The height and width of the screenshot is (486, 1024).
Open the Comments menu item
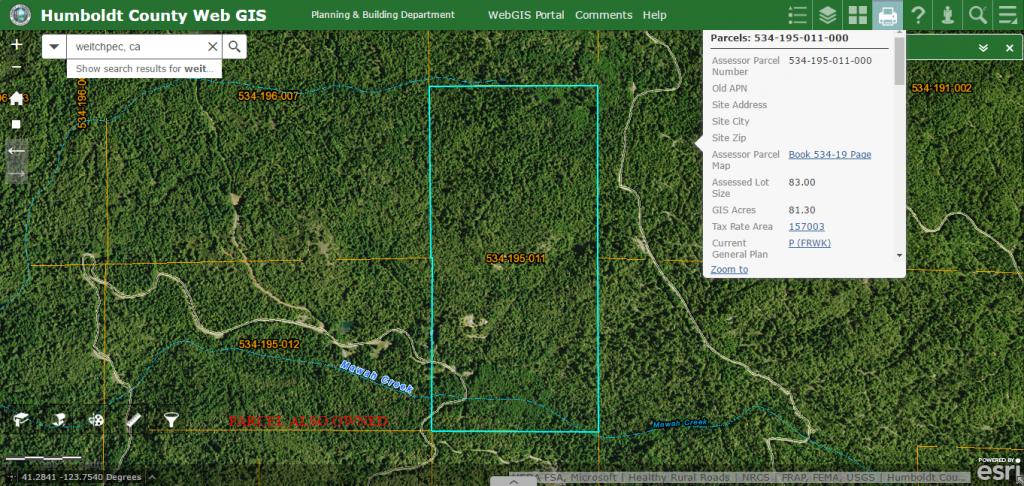click(x=603, y=15)
